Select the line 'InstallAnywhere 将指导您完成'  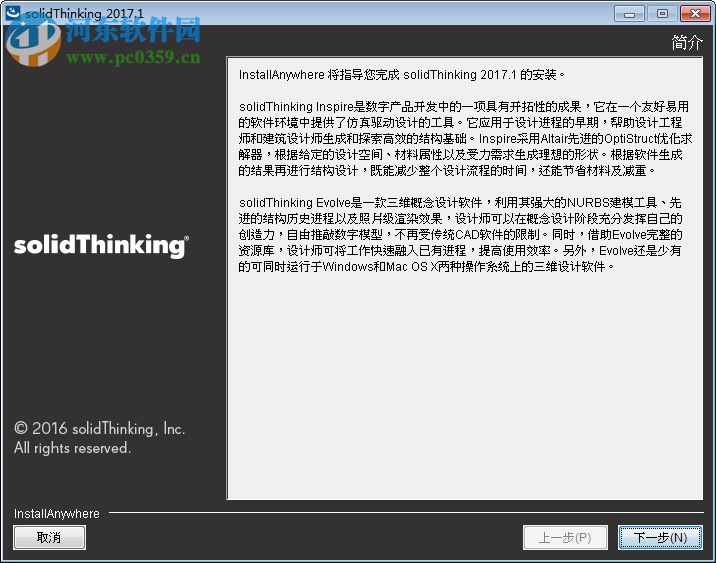coord(402,74)
